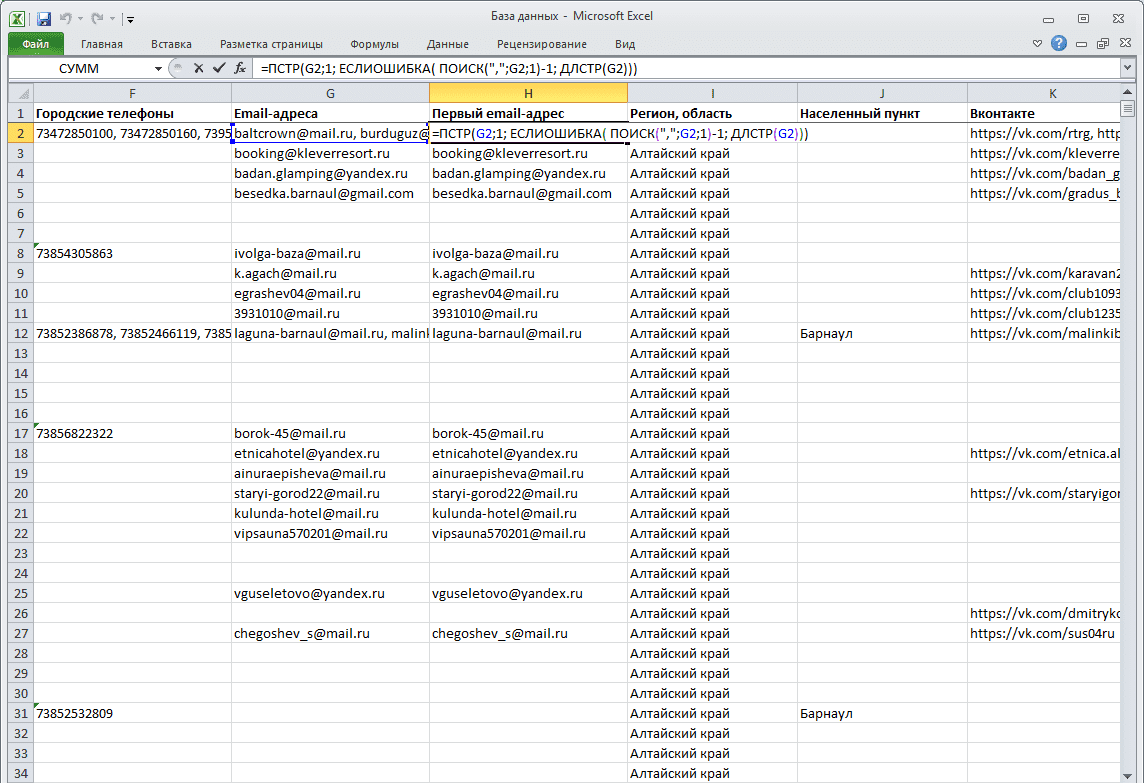Image resolution: width=1144 pixels, height=783 pixels.
Task: Cancel formula entry with the X icon
Action: [198, 68]
